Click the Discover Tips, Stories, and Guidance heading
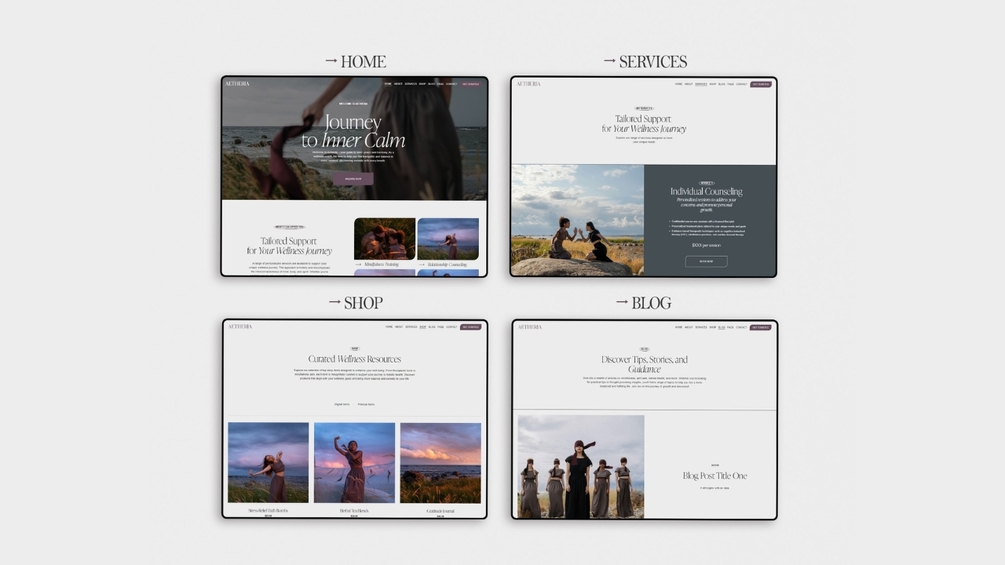The height and width of the screenshot is (565, 1005). click(x=644, y=364)
